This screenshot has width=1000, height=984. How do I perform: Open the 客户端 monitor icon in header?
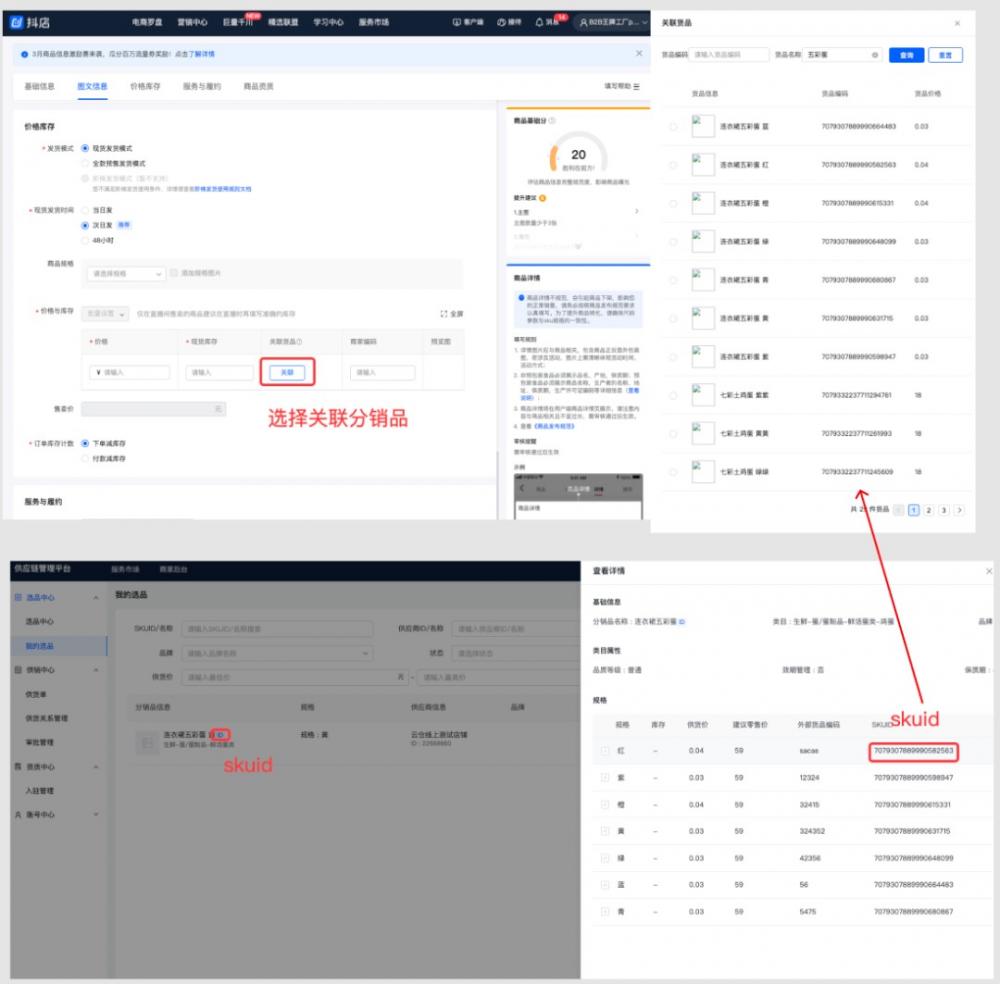[x=456, y=22]
